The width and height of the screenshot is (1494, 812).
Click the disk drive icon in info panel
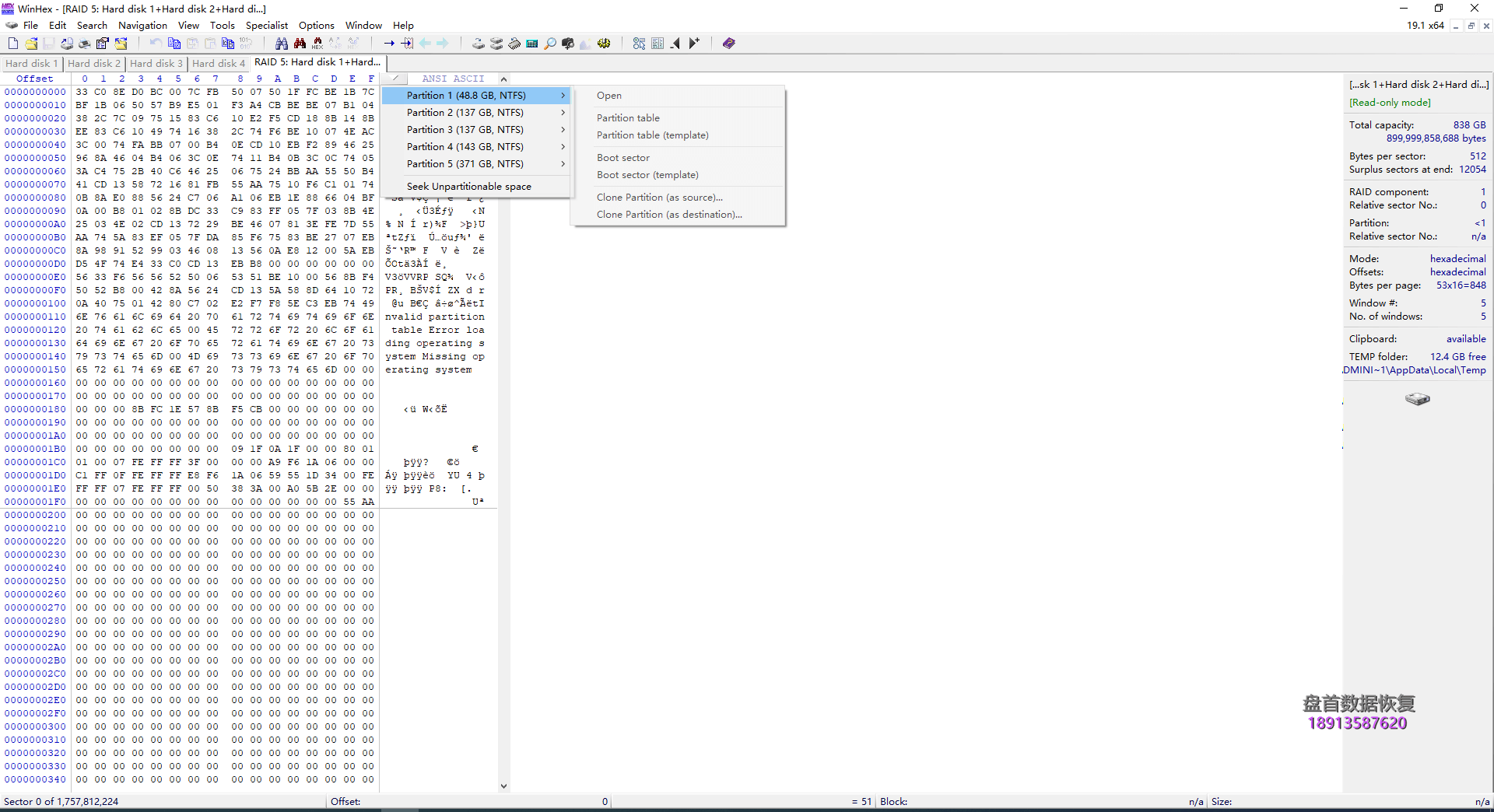pyautogui.click(x=1418, y=399)
